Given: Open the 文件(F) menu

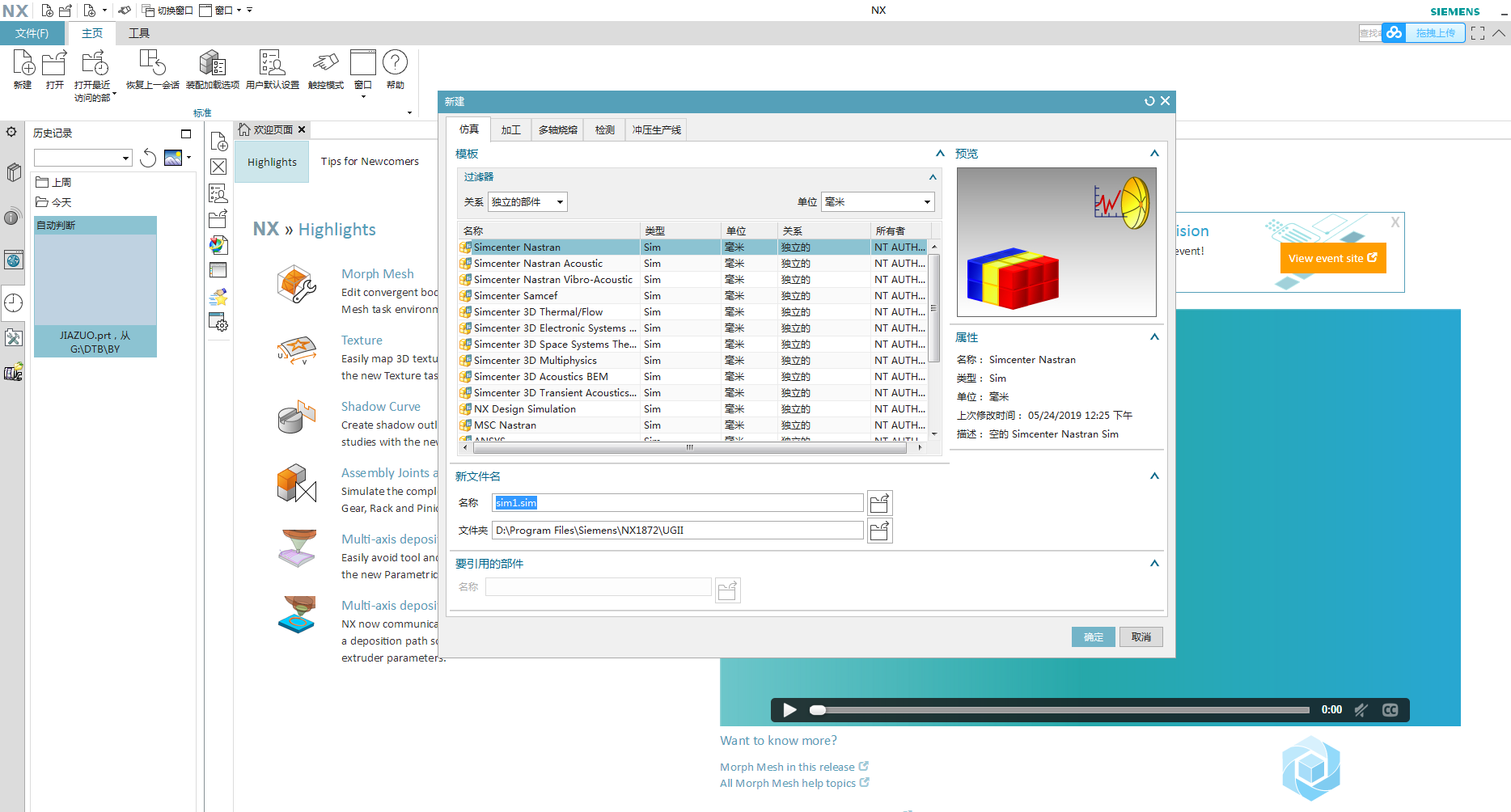Looking at the screenshot, I should [32, 33].
